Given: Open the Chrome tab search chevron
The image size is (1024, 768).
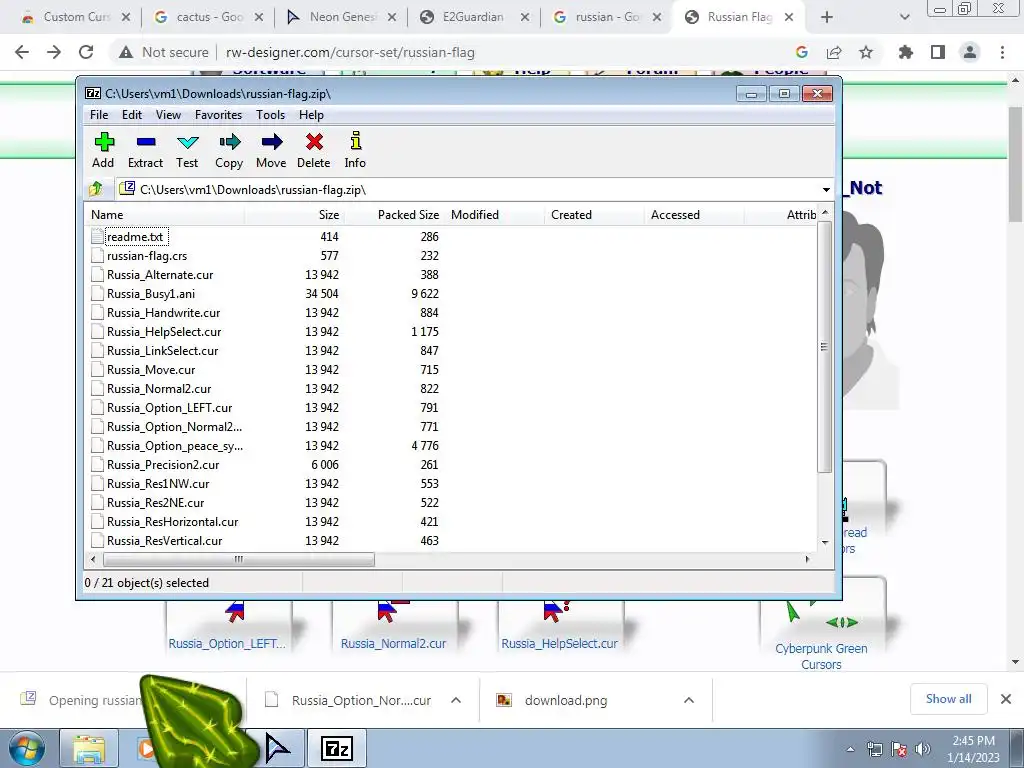Looking at the screenshot, I should pos(904,17).
